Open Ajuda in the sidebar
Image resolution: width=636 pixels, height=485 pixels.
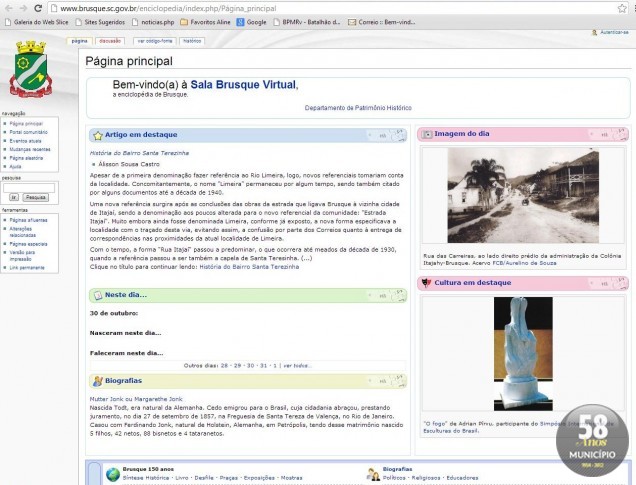tap(15, 167)
